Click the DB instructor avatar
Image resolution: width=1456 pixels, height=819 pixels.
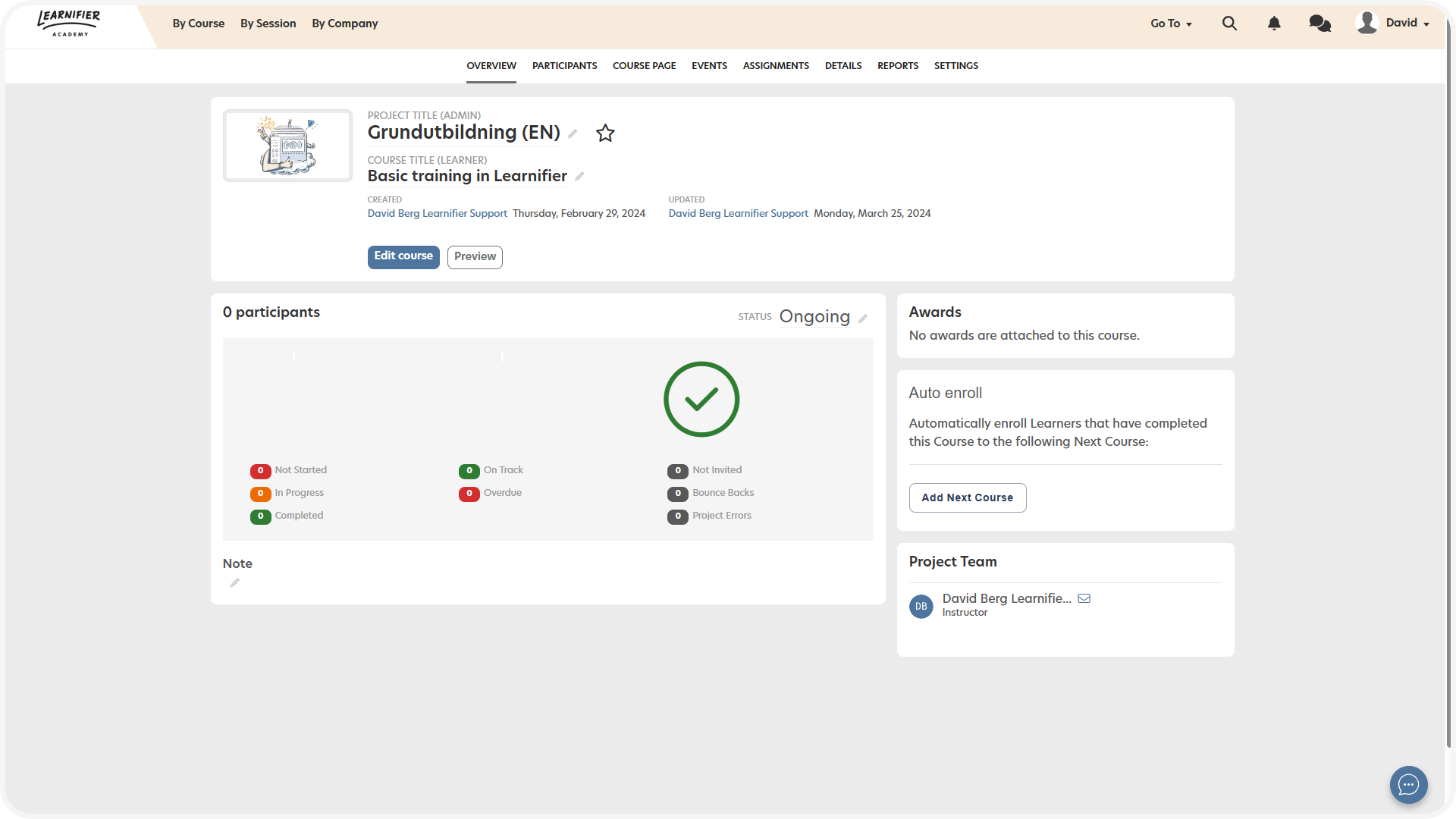coord(921,607)
